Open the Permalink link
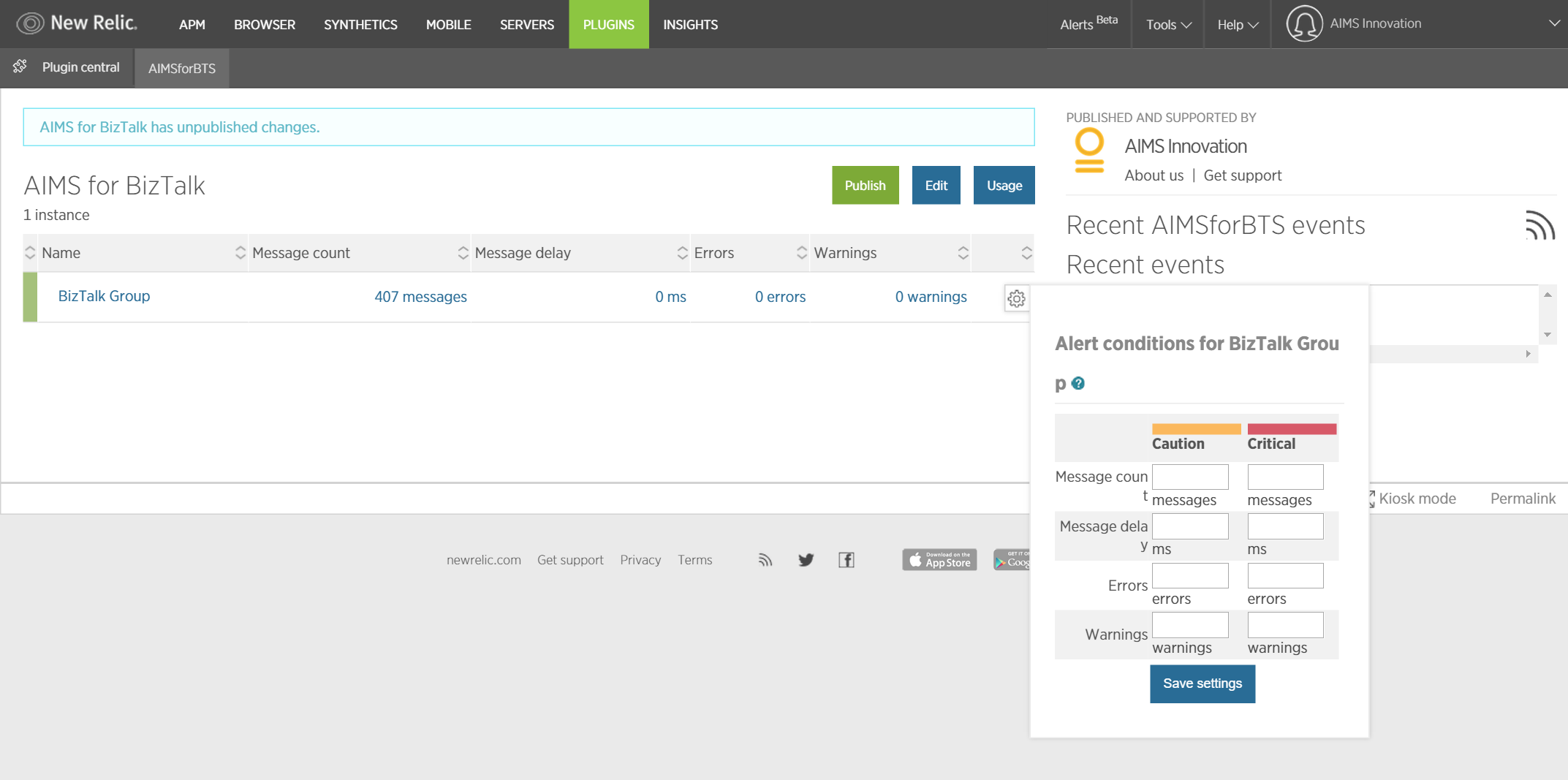This screenshot has height=780, width=1568. pos(1523,499)
